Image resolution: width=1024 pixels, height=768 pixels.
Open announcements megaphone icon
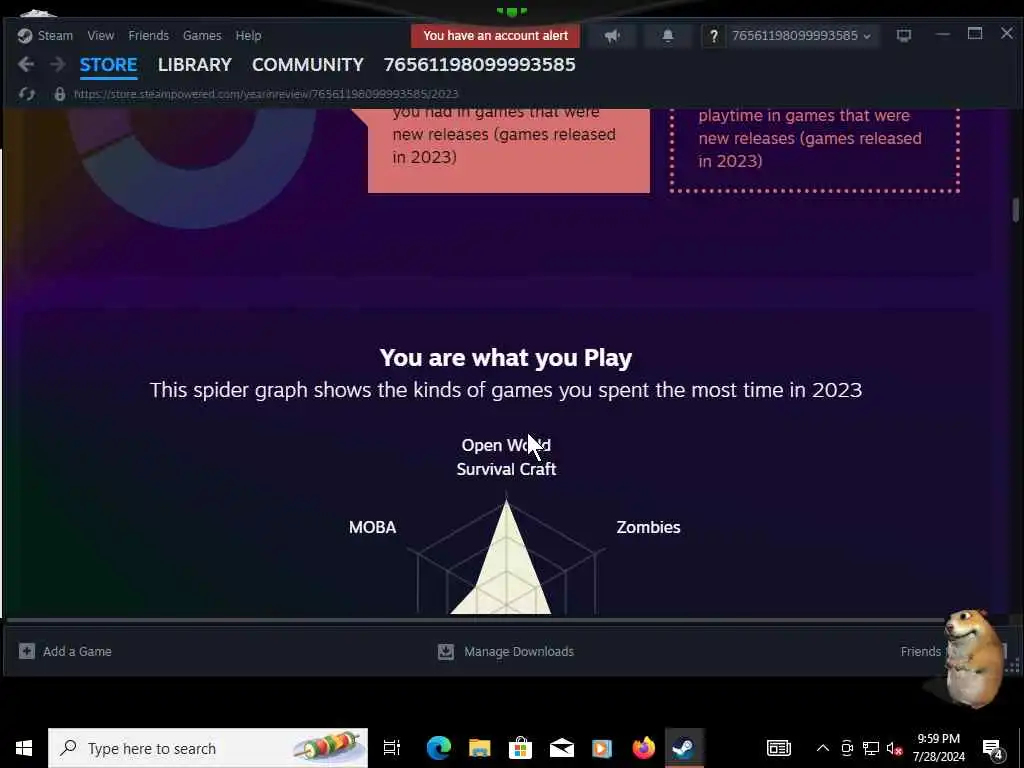(x=612, y=35)
